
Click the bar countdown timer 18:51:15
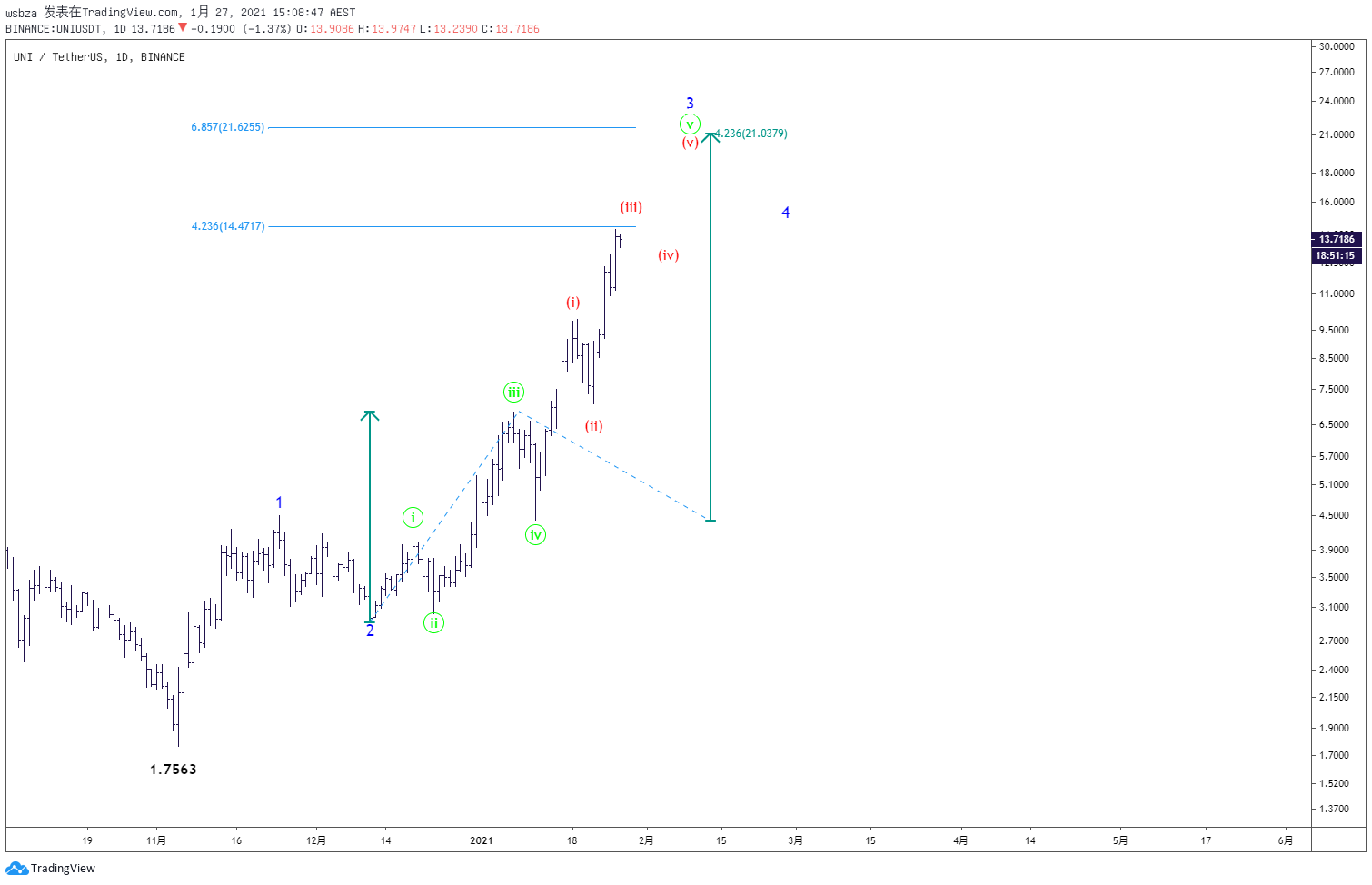[x=1337, y=255]
